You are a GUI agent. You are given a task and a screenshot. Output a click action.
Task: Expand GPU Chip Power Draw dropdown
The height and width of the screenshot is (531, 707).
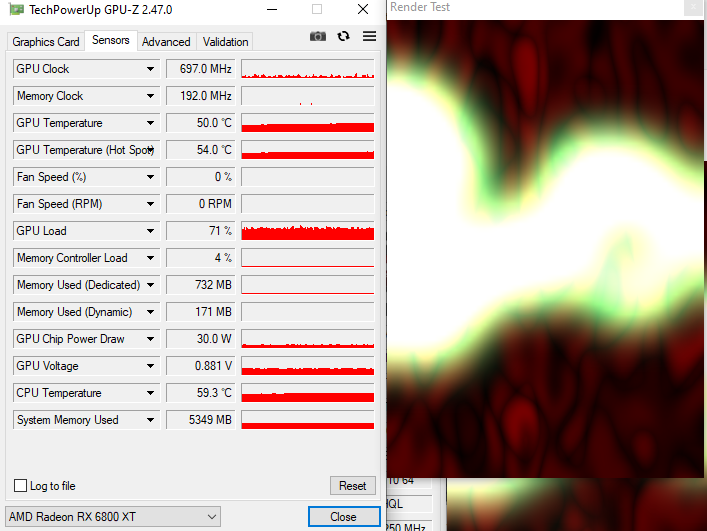(150, 339)
